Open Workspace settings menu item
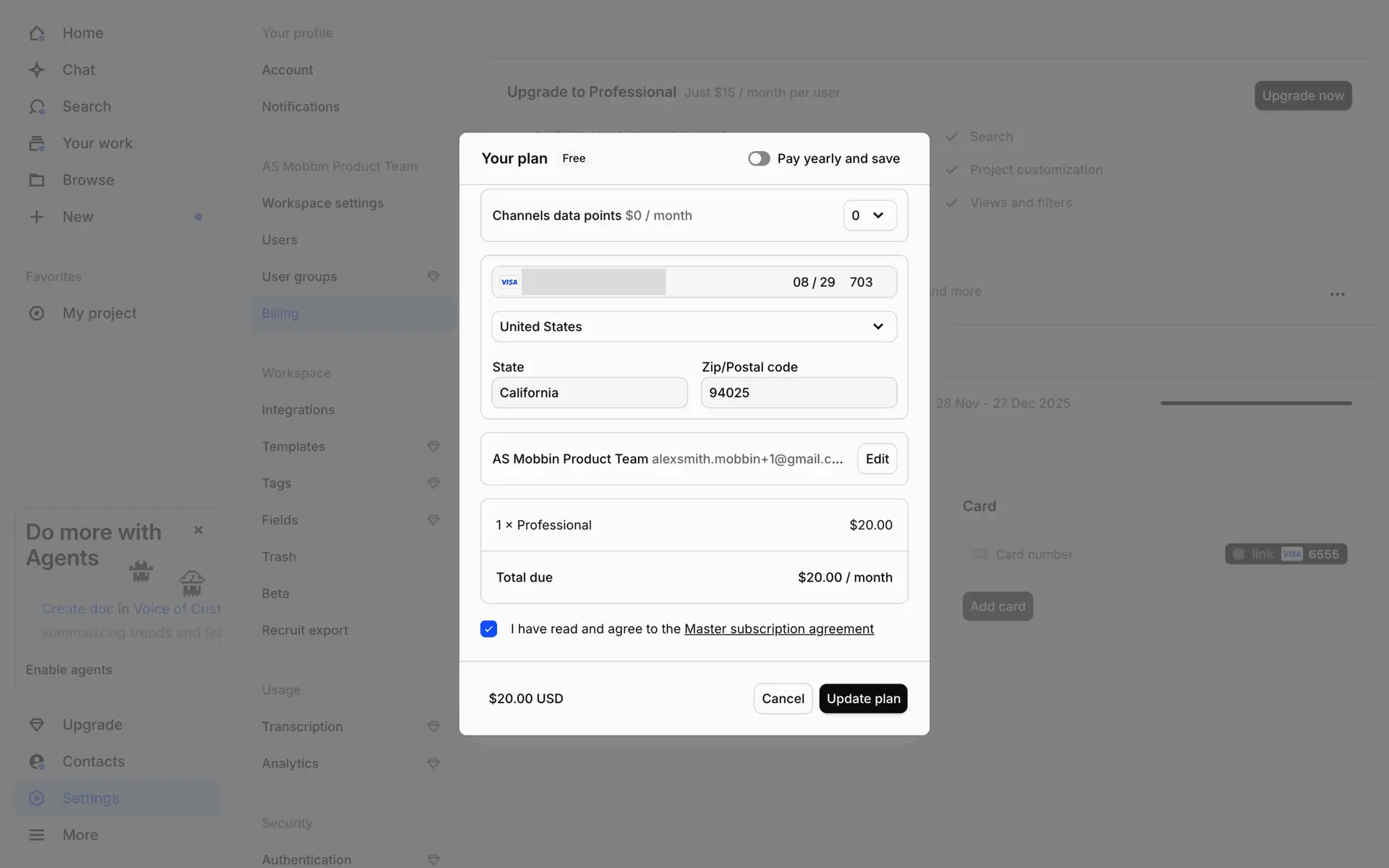Viewport: 1389px width, 868px height. point(323,203)
